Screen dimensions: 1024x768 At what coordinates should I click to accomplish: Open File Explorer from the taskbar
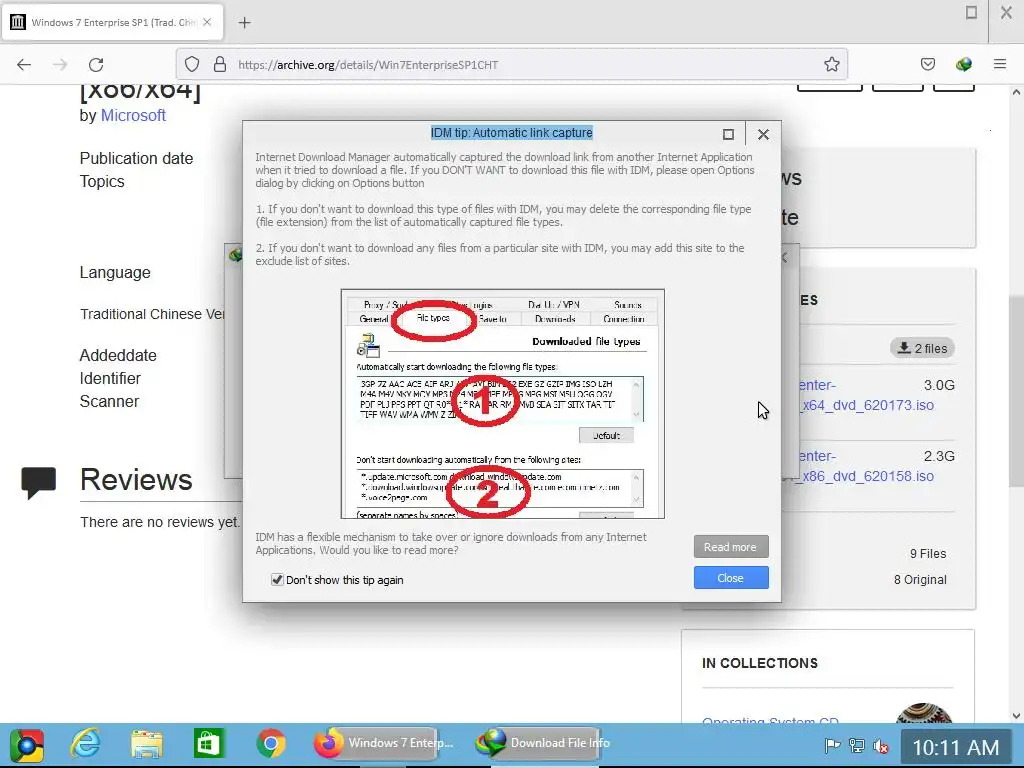tap(147, 744)
